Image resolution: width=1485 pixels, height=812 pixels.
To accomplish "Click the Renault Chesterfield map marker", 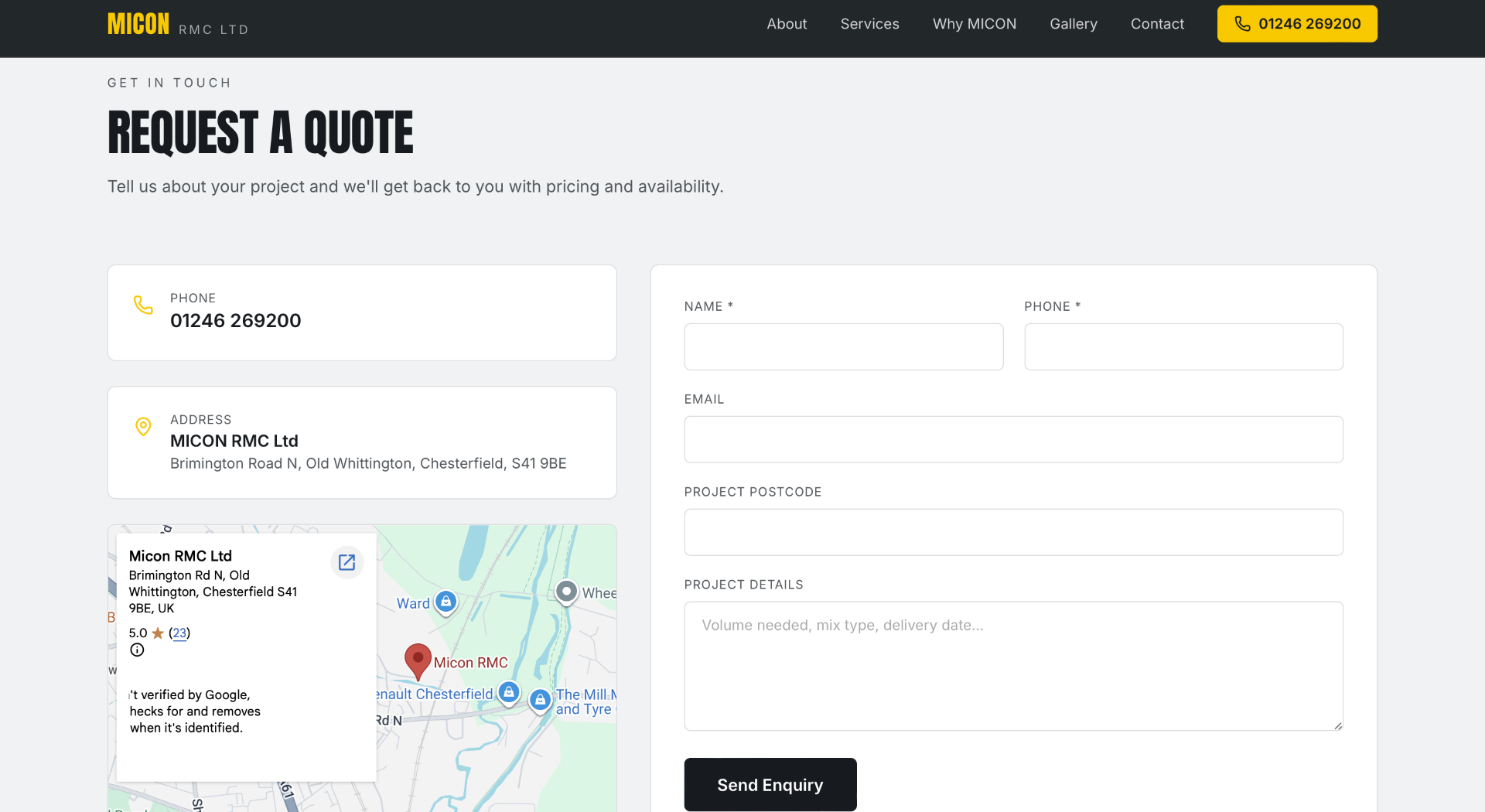I will click(509, 692).
